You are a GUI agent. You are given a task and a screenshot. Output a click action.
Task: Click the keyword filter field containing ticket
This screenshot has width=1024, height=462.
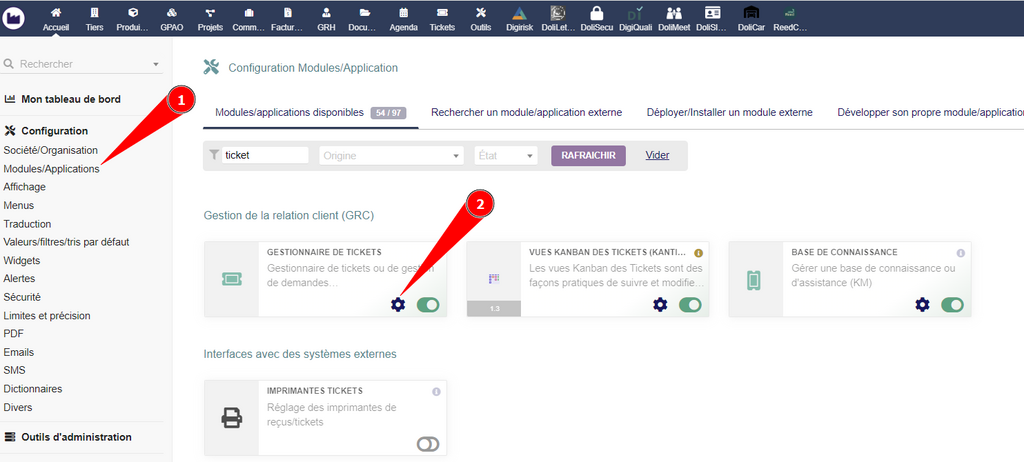[265, 156]
